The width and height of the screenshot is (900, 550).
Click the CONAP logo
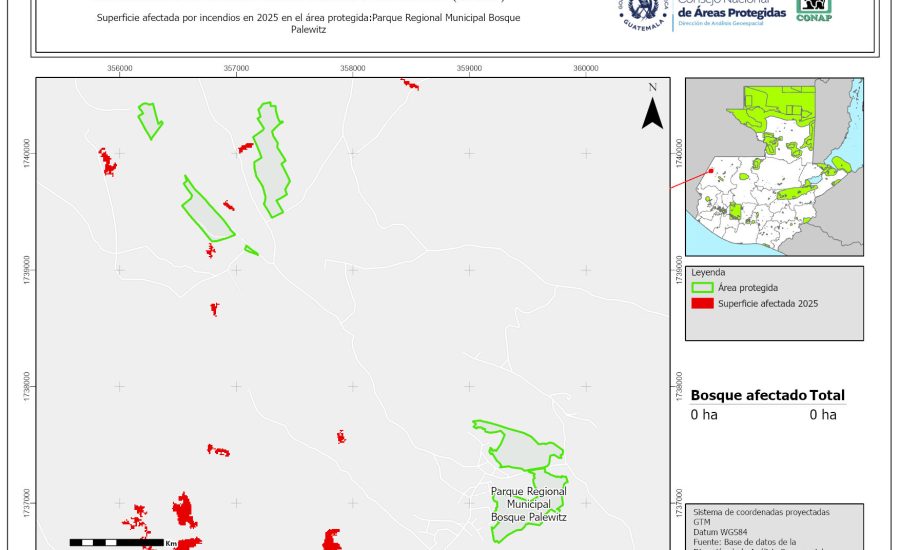click(813, 11)
